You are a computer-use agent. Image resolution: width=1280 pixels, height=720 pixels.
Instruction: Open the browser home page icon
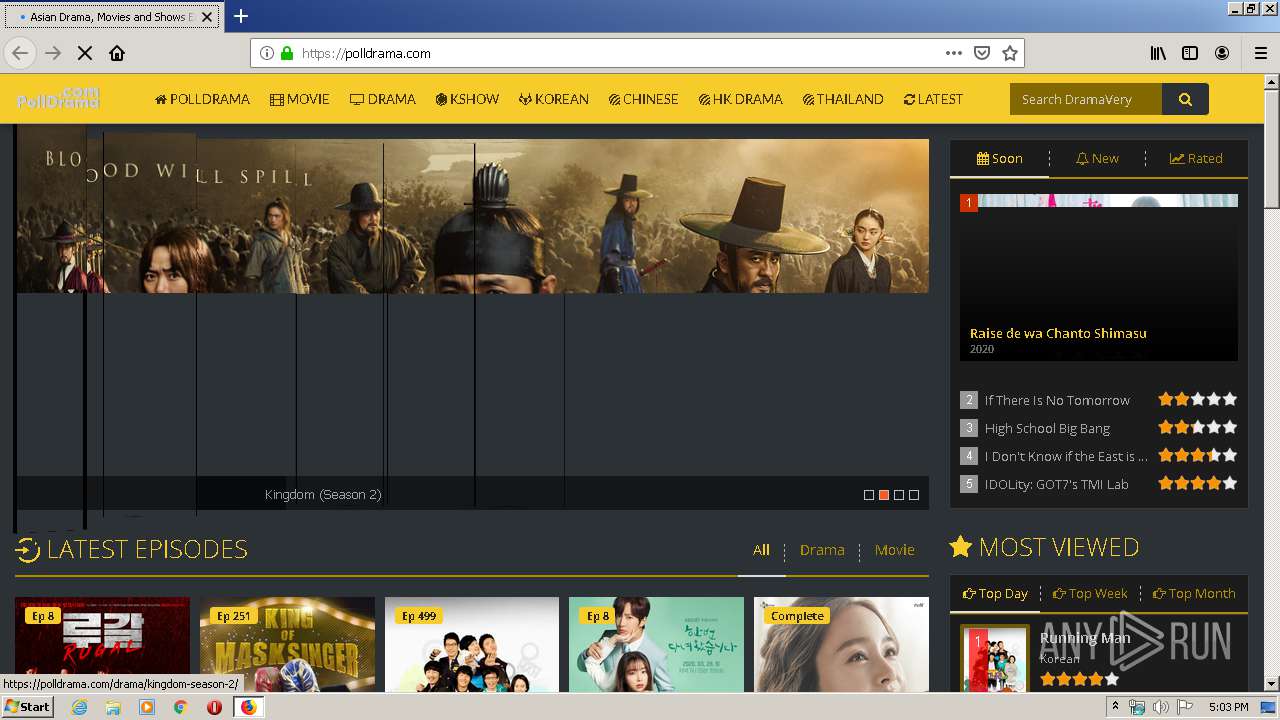click(117, 53)
